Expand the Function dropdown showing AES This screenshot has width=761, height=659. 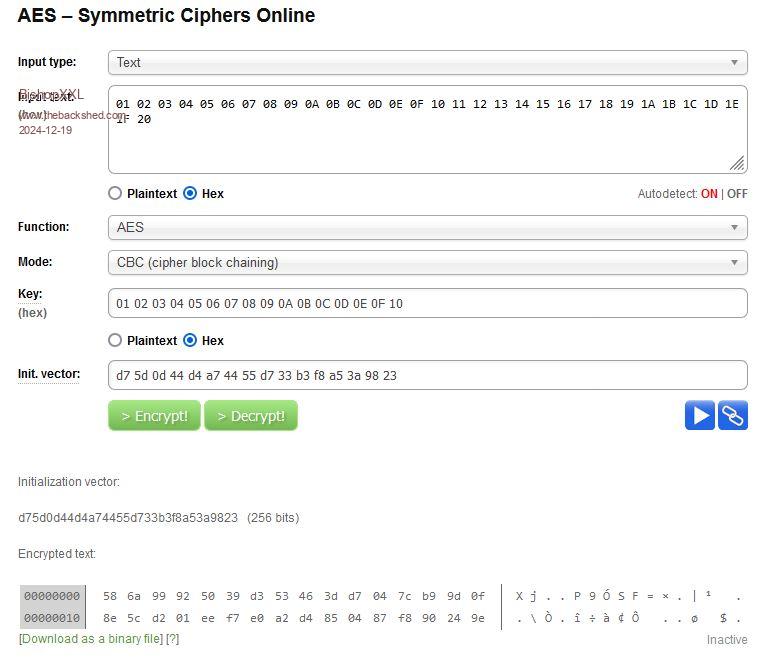point(427,227)
